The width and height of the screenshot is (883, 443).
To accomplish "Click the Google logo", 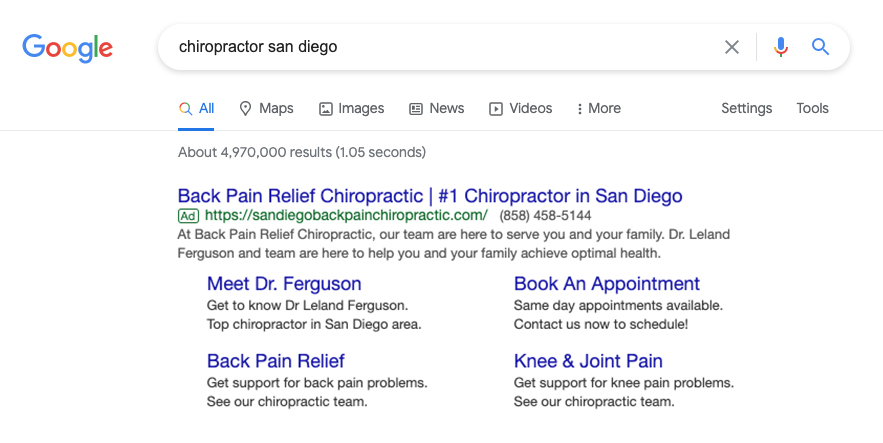I will point(68,48).
